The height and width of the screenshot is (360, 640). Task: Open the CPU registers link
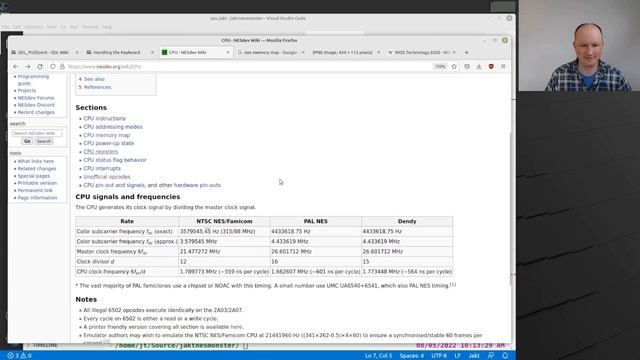[100, 152]
